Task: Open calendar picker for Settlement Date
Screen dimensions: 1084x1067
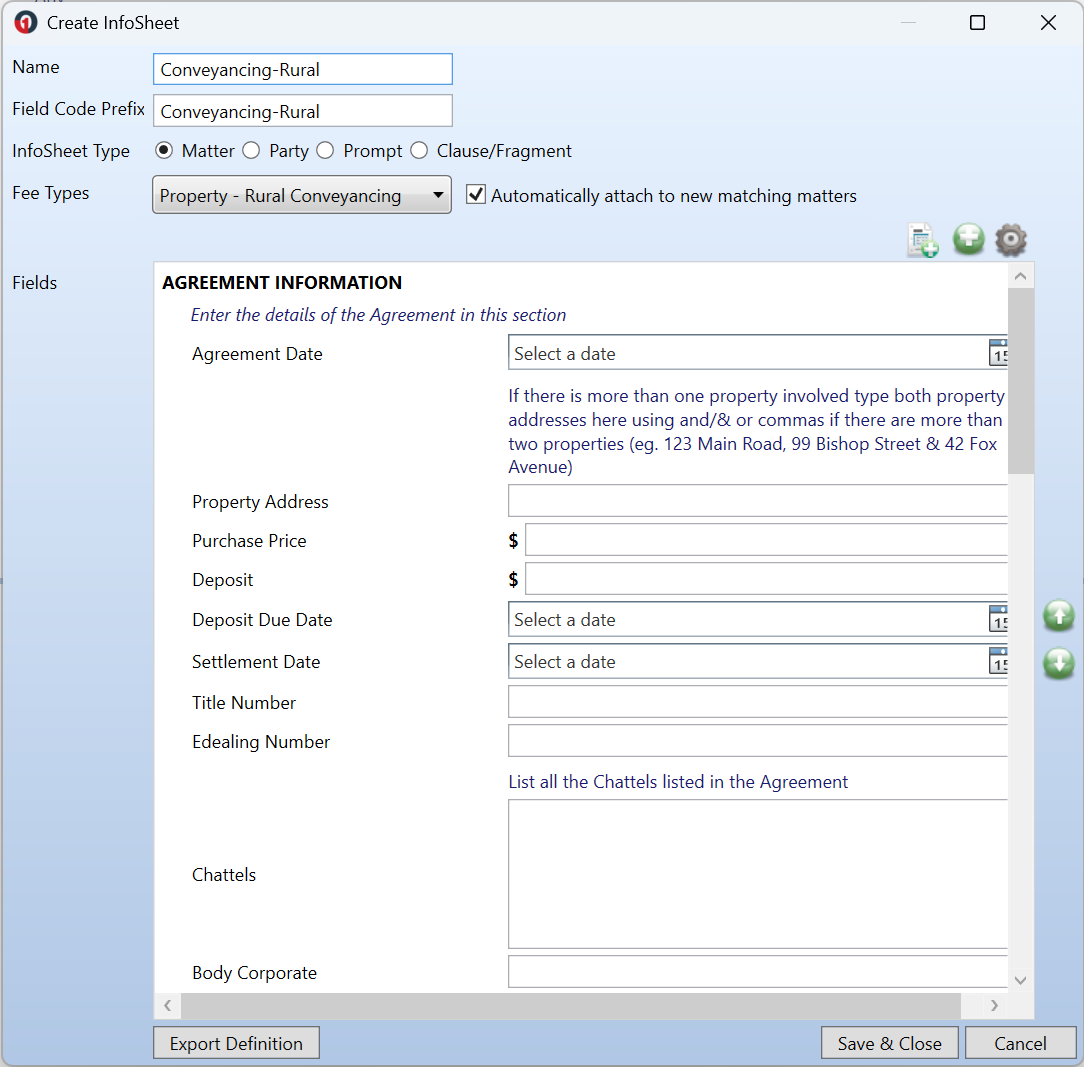Action: [998, 661]
